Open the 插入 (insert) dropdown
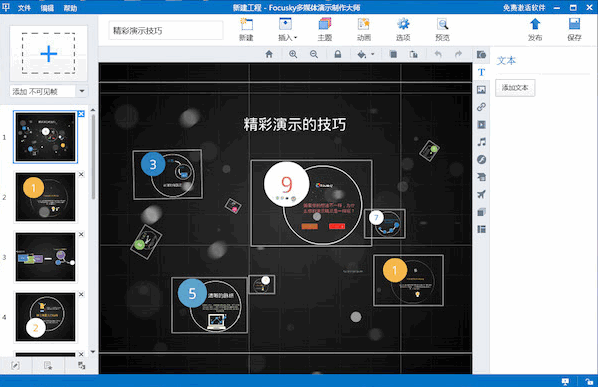The image size is (598, 387). 287,29
